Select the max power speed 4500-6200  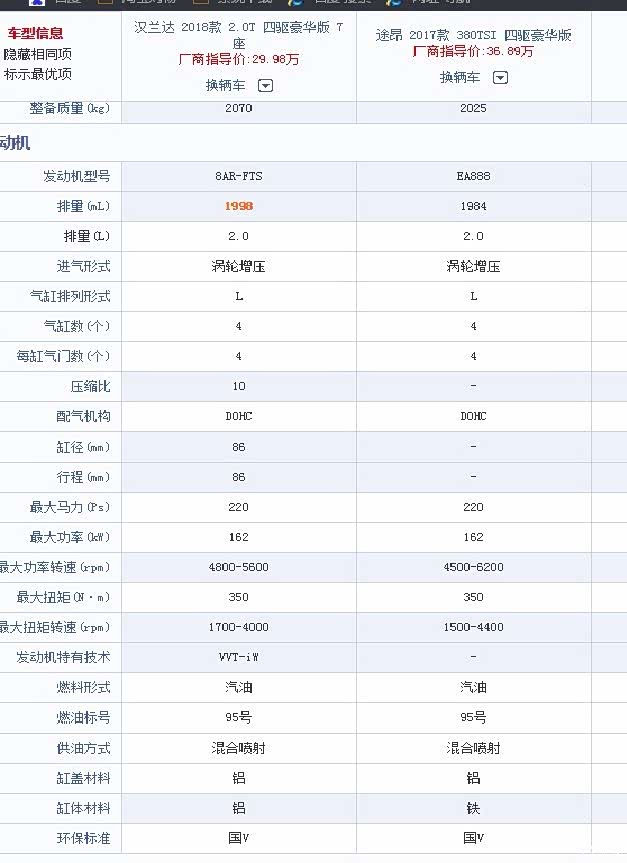pyautogui.click(x=473, y=567)
